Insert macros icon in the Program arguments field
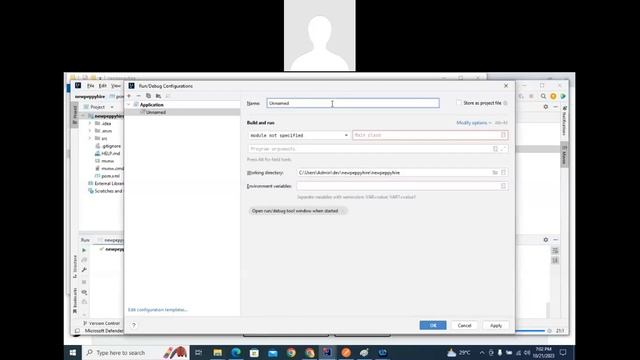640x360 pixels. tap(495, 149)
